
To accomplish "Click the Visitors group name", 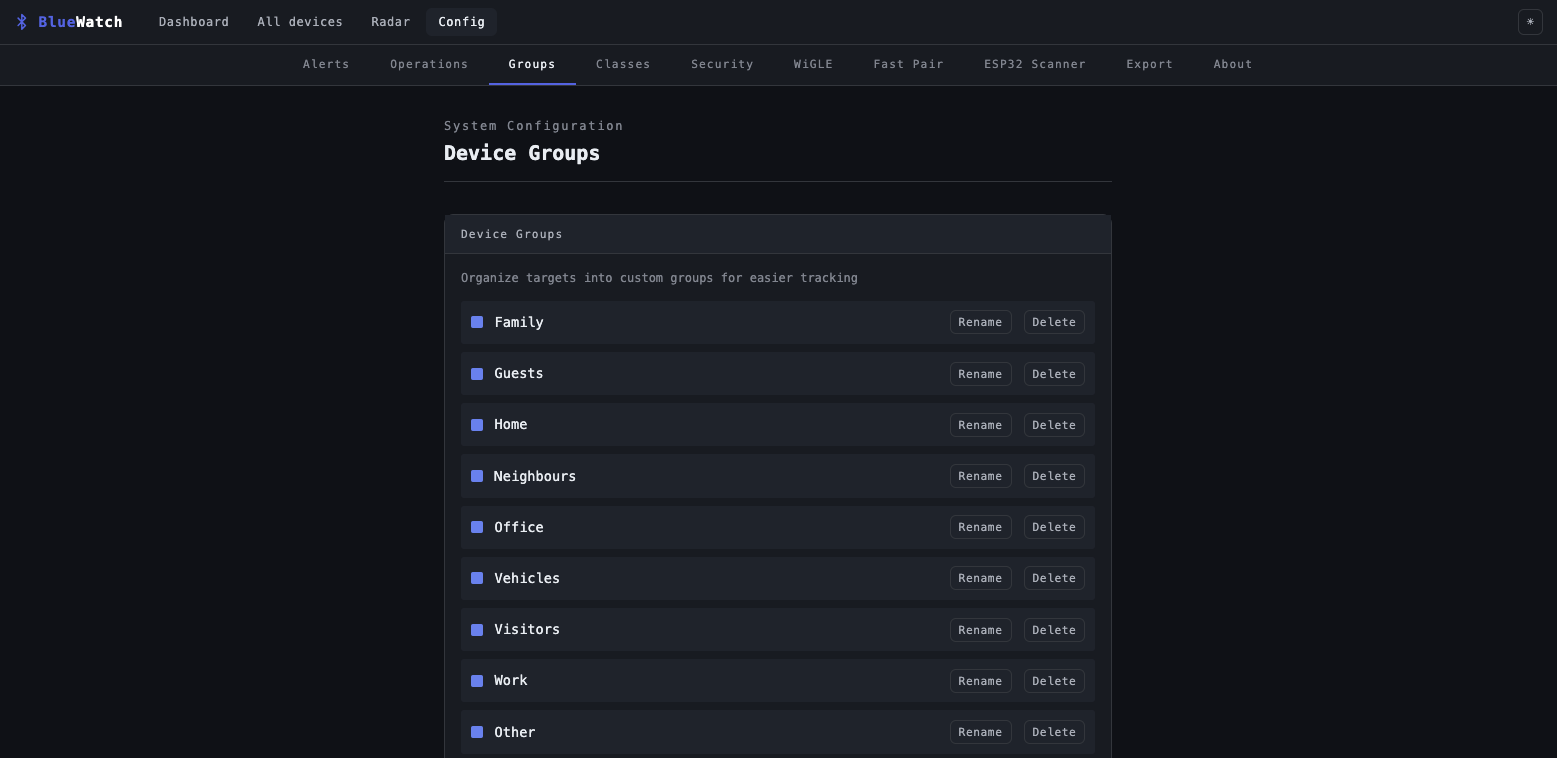I will tap(527, 630).
